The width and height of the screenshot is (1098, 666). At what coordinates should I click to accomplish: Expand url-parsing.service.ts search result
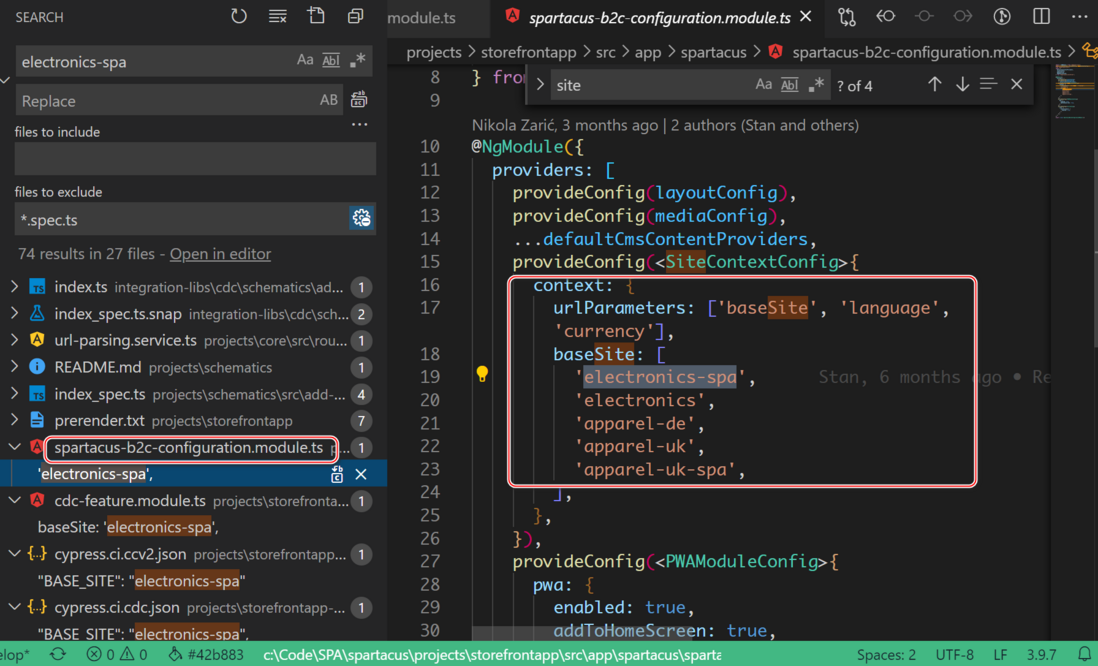tap(15, 340)
